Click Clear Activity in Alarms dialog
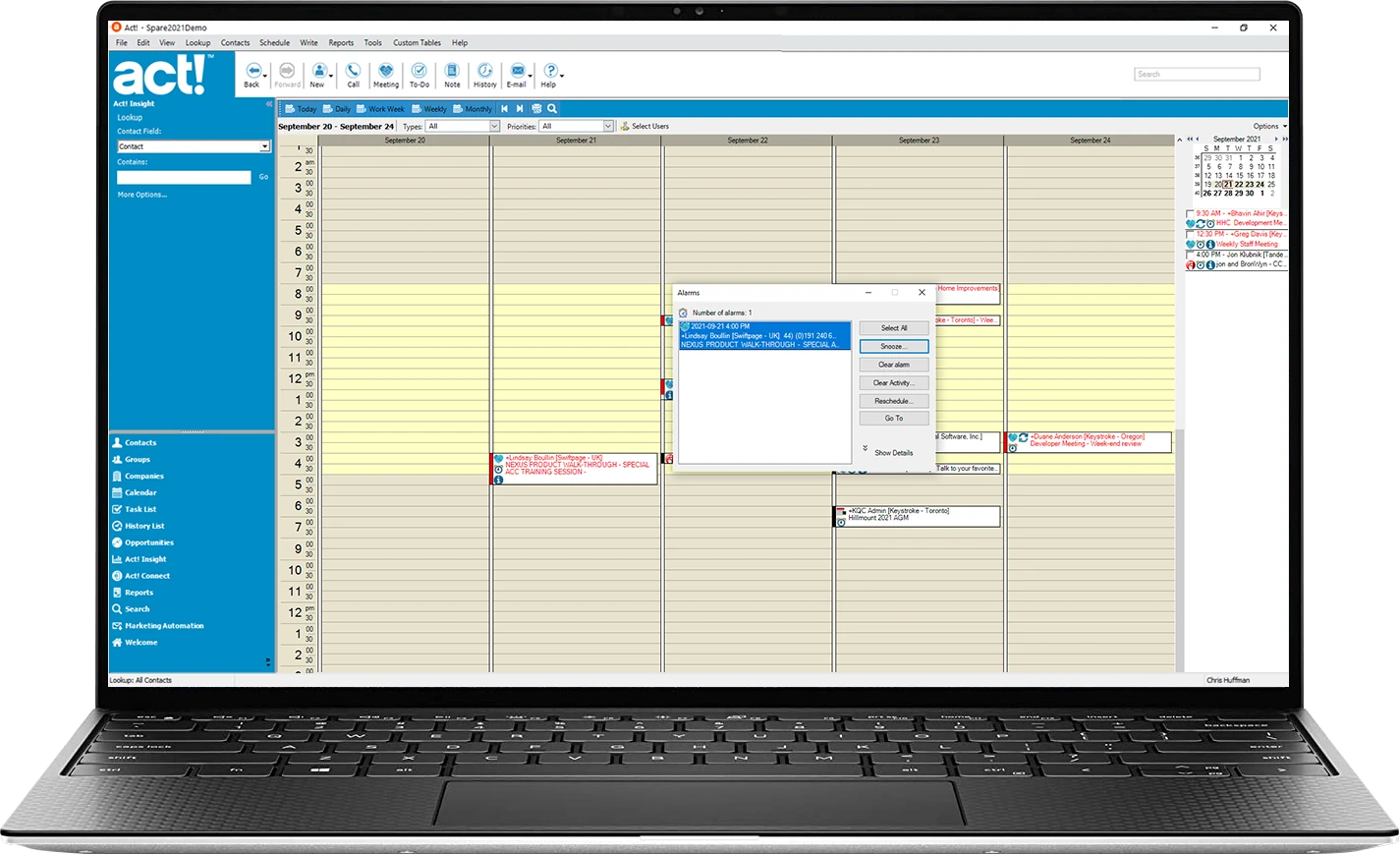Screen dimensions: 1400x854 [894, 383]
